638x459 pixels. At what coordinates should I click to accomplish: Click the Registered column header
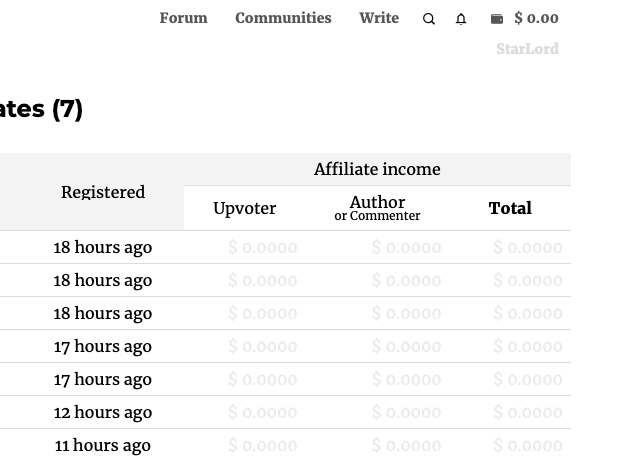[103, 192]
